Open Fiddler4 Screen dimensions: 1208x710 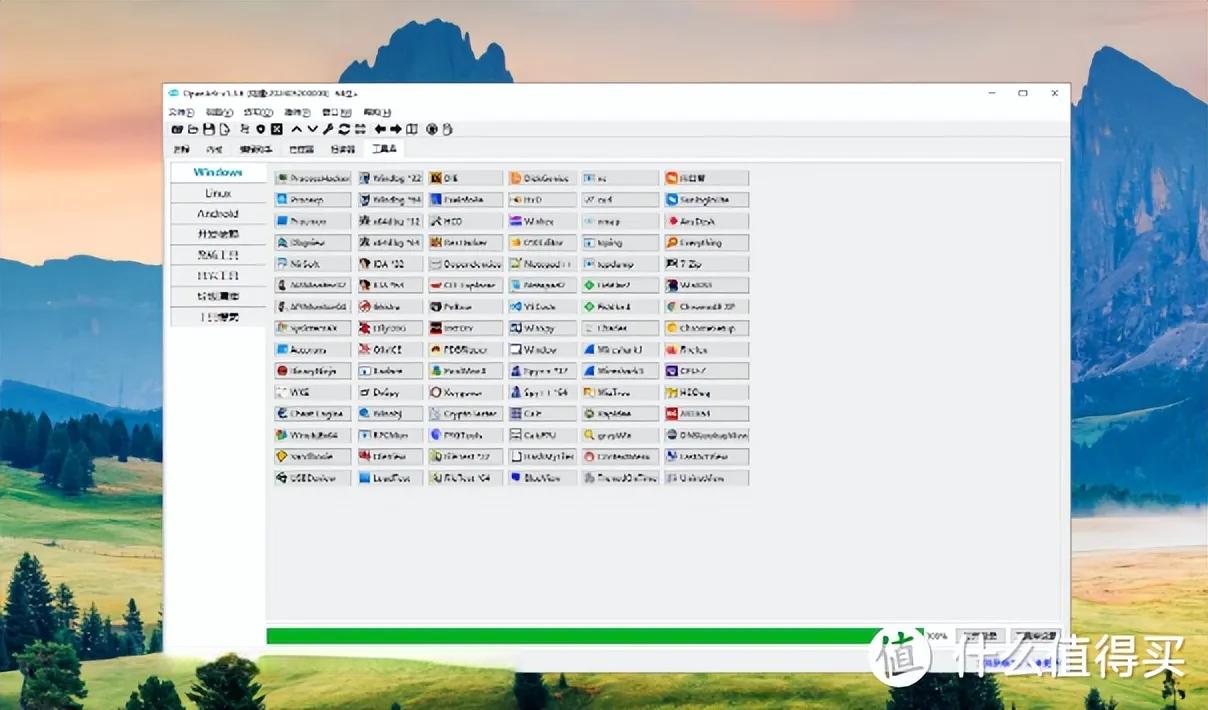click(x=620, y=307)
